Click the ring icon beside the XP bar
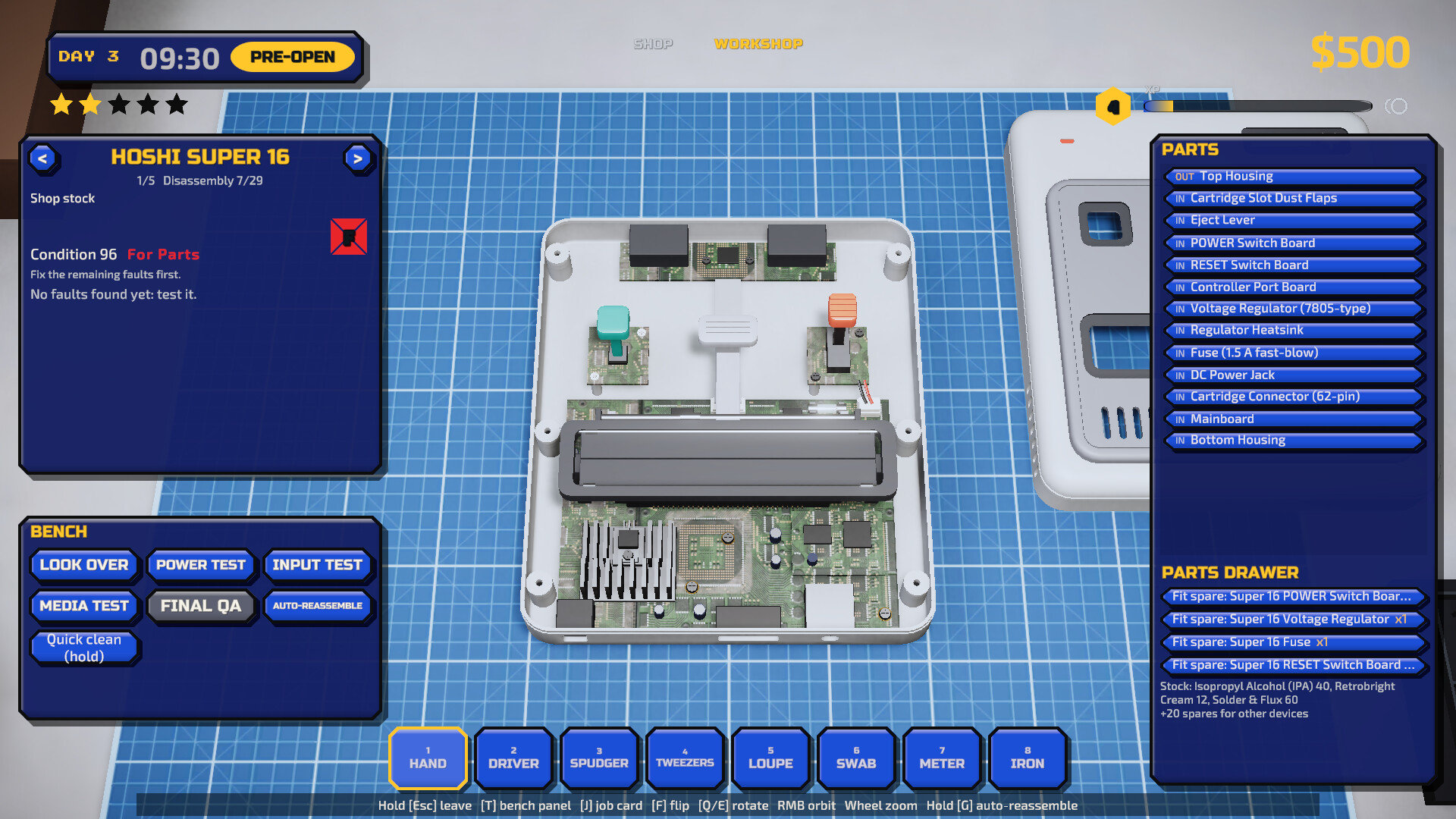 pos(1396,106)
